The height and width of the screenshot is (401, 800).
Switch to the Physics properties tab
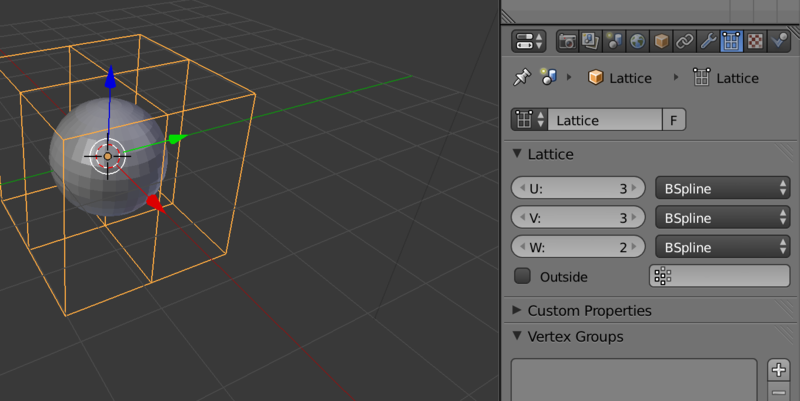[779, 41]
